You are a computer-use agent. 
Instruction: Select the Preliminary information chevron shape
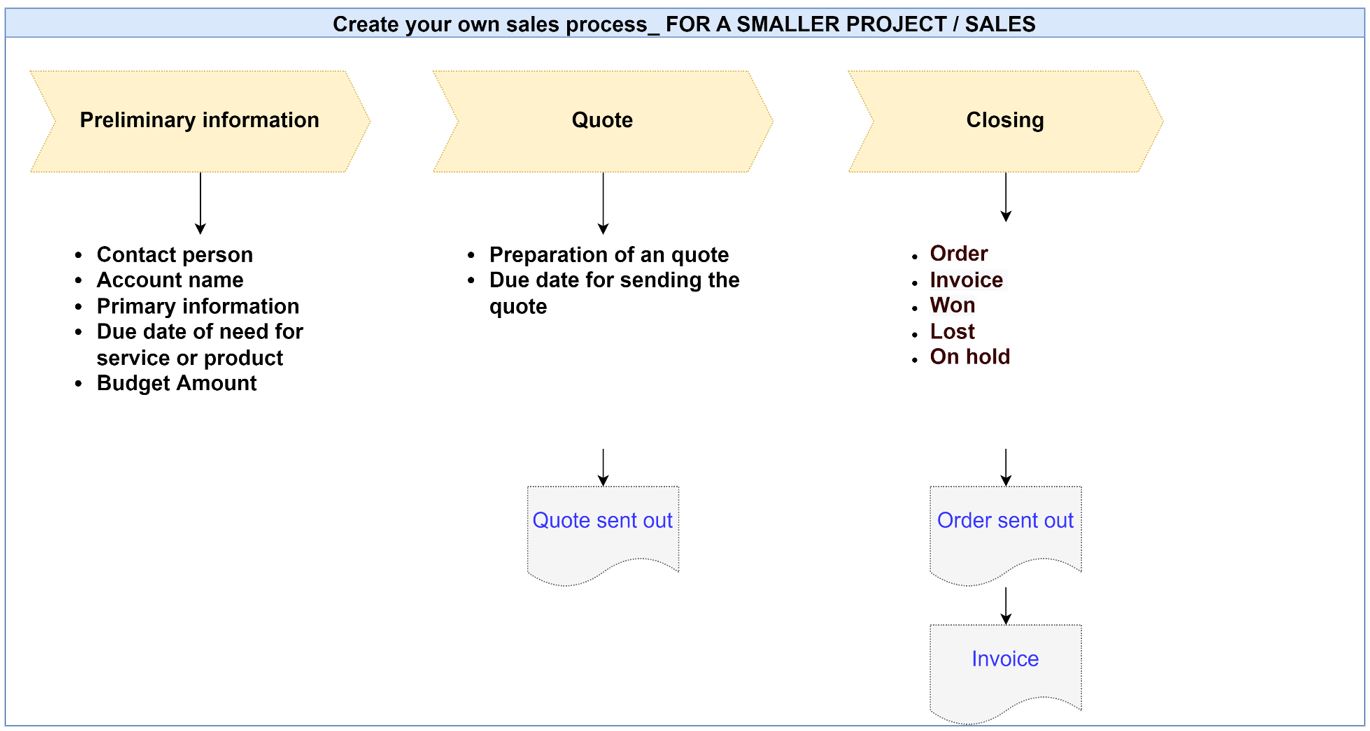[x=200, y=121]
